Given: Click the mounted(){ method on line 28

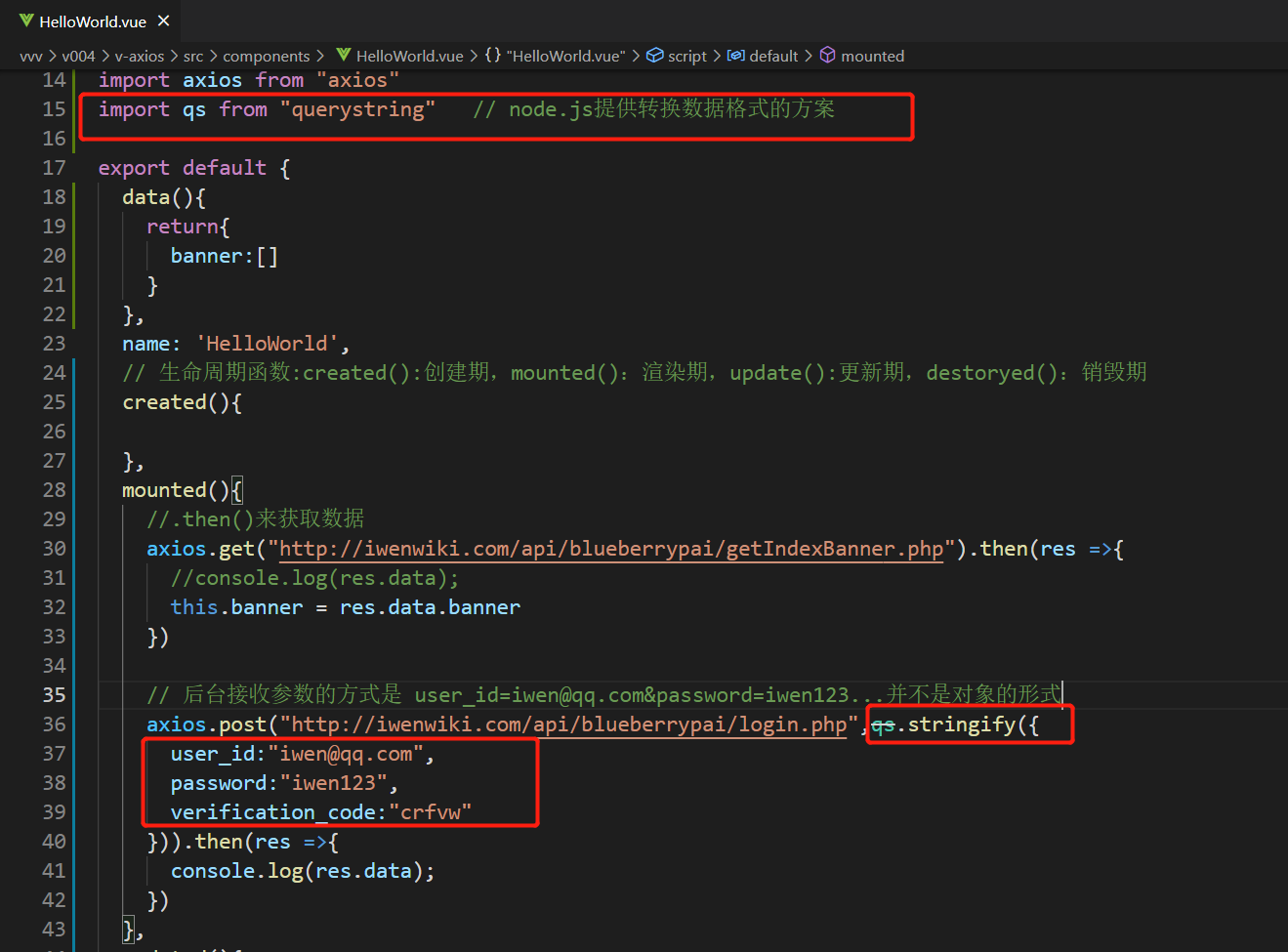Looking at the screenshot, I should [x=182, y=490].
